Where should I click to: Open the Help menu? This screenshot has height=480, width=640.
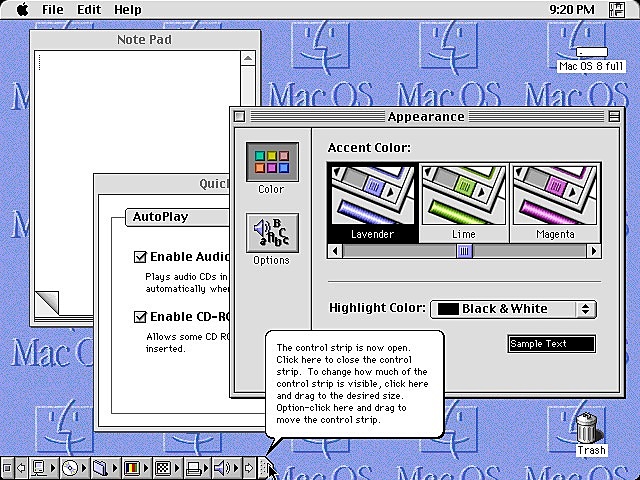(127, 9)
